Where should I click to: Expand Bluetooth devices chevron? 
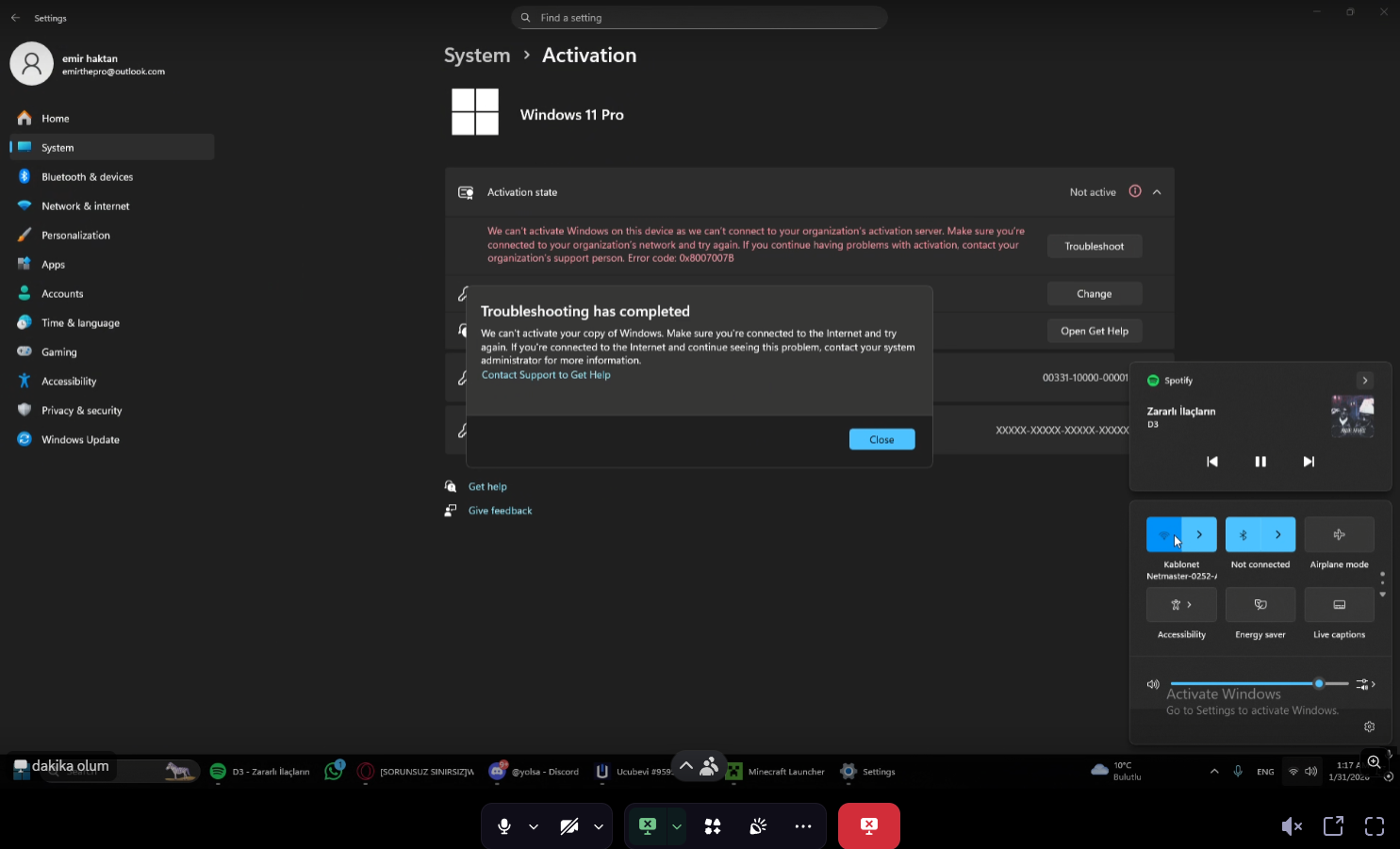pyautogui.click(x=1278, y=534)
